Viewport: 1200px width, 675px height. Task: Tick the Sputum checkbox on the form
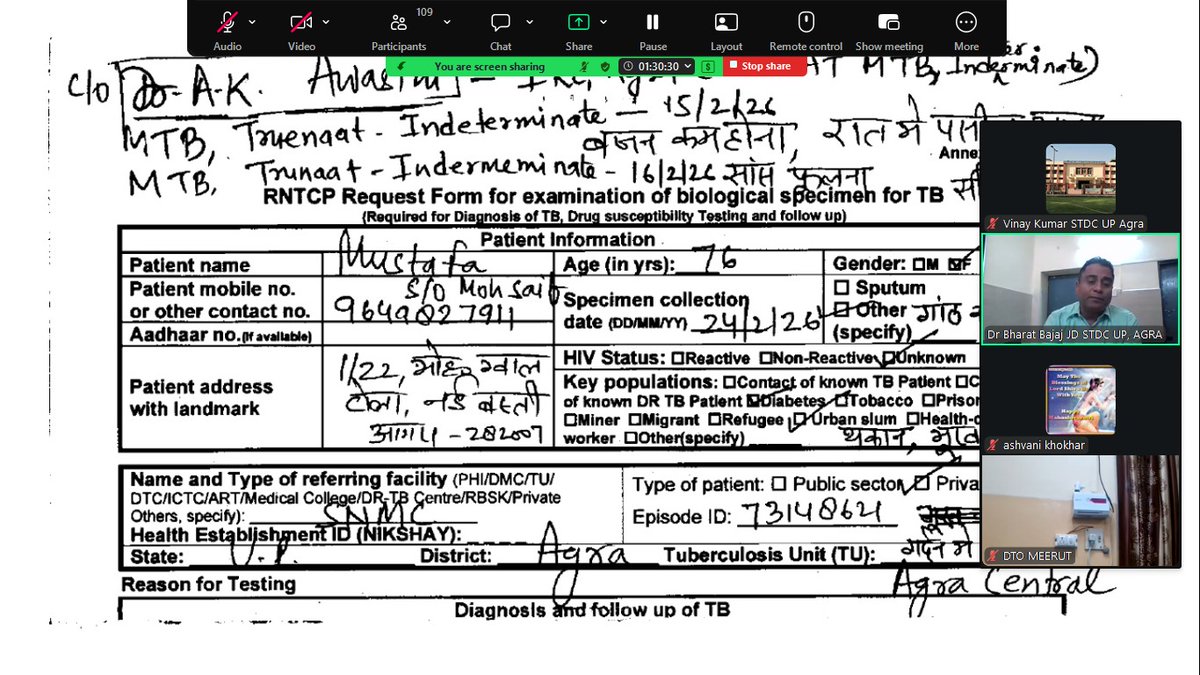(x=841, y=288)
